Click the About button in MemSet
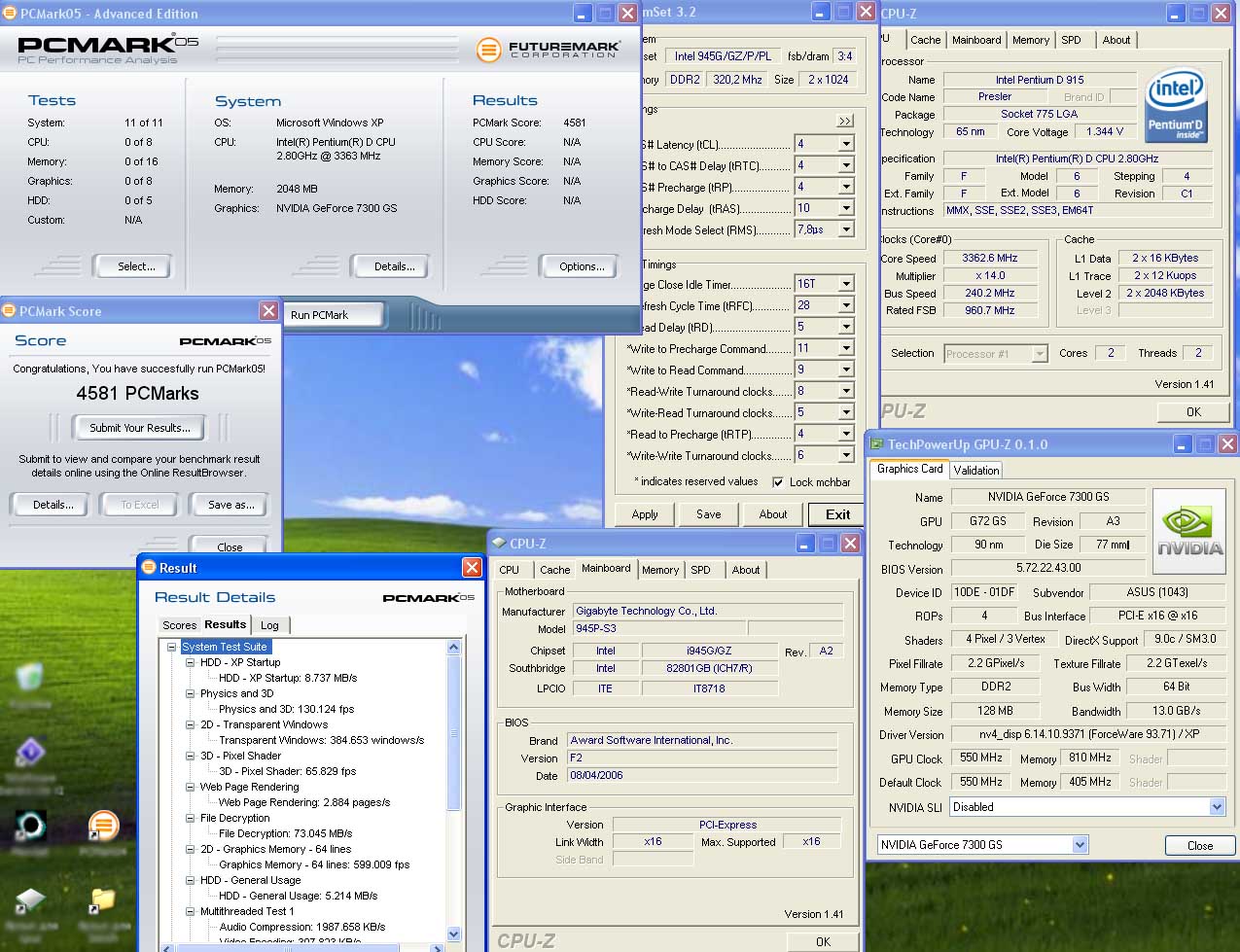This screenshot has height=952, width=1240. (773, 514)
